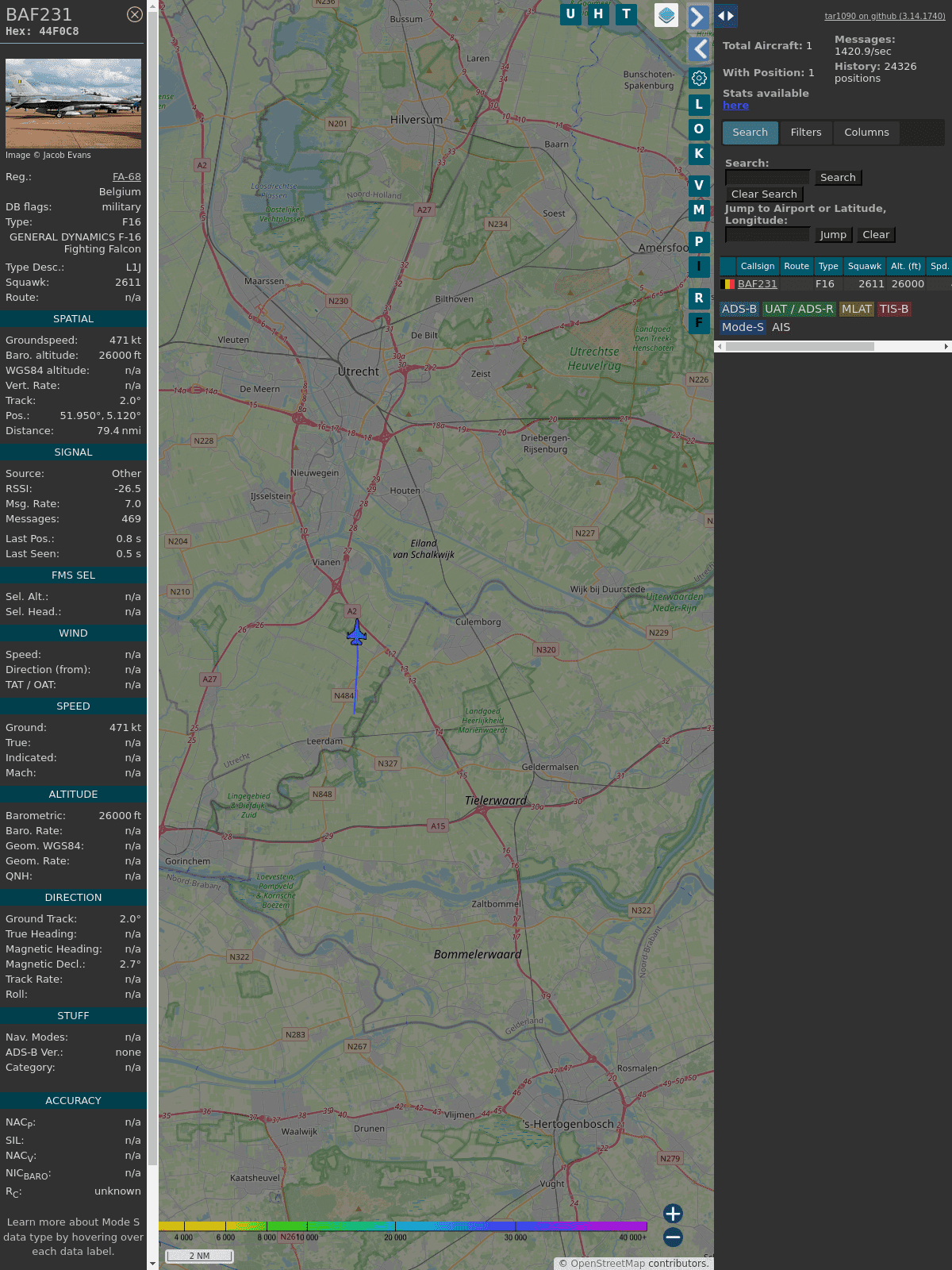This screenshot has width=952, height=1270.
Task: Sort table by Type column
Action: pos(828,266)
